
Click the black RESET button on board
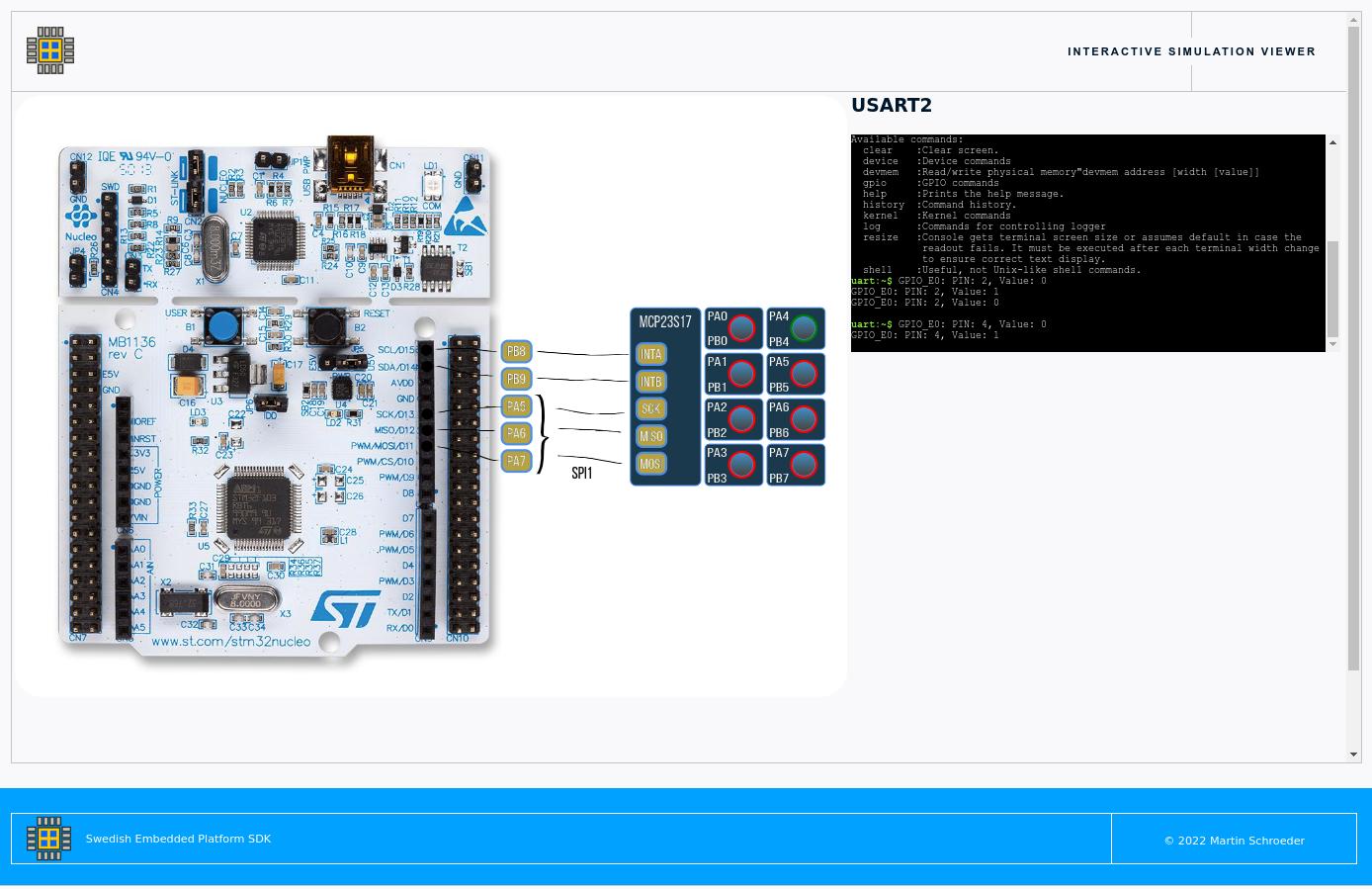tap(324, 325)
